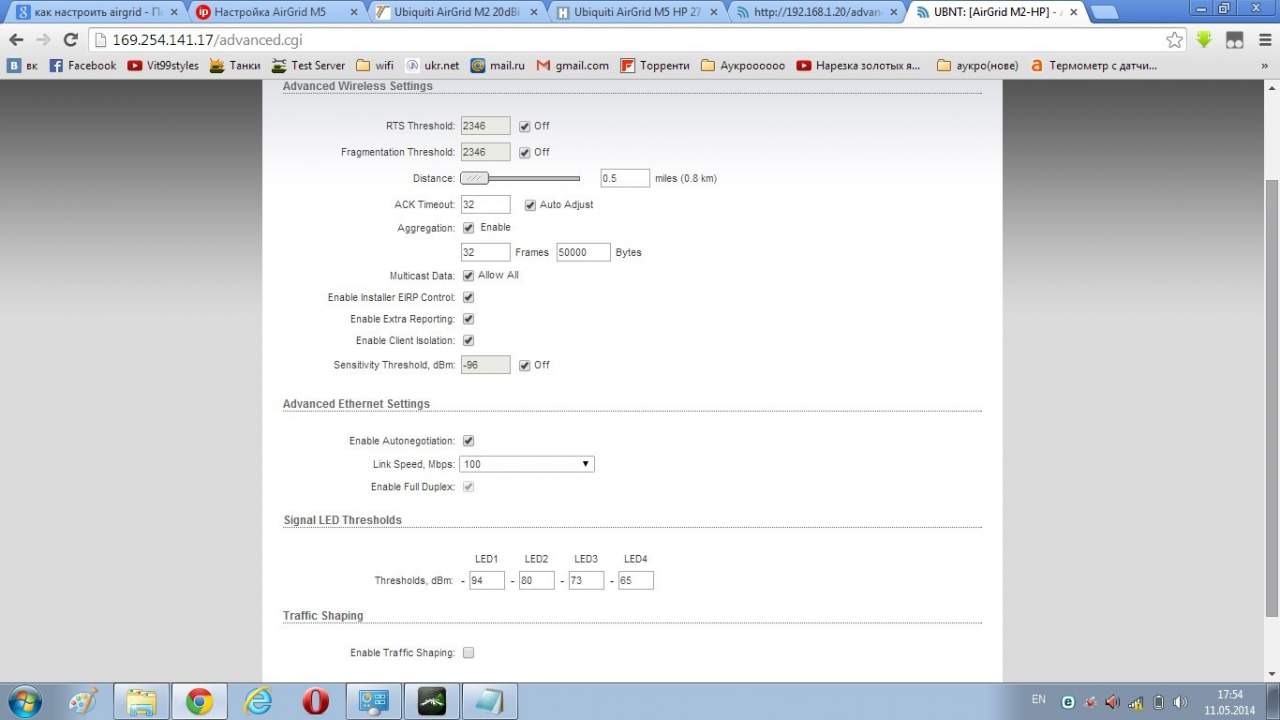Click the Aggregation Frames input field
This screenshot has height=720, width=1280.
click(x=485, y=252)
